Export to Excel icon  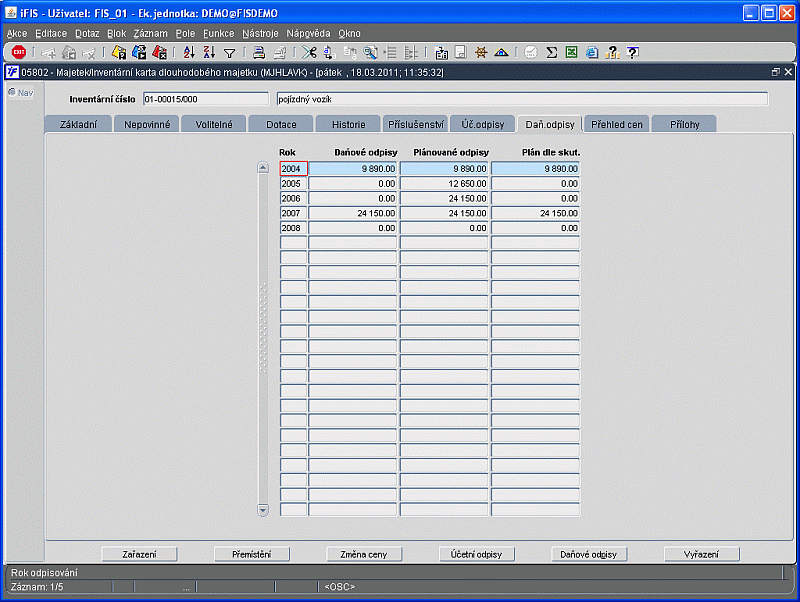coord(571,52)
